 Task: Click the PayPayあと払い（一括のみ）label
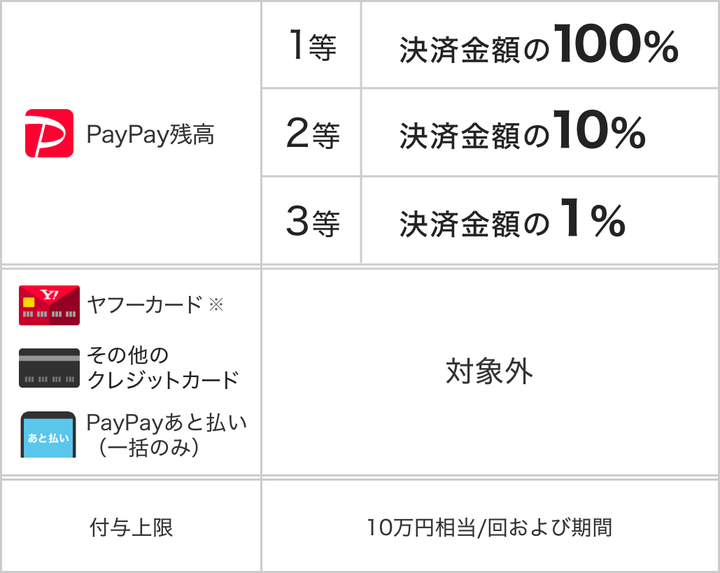(166, 435)
